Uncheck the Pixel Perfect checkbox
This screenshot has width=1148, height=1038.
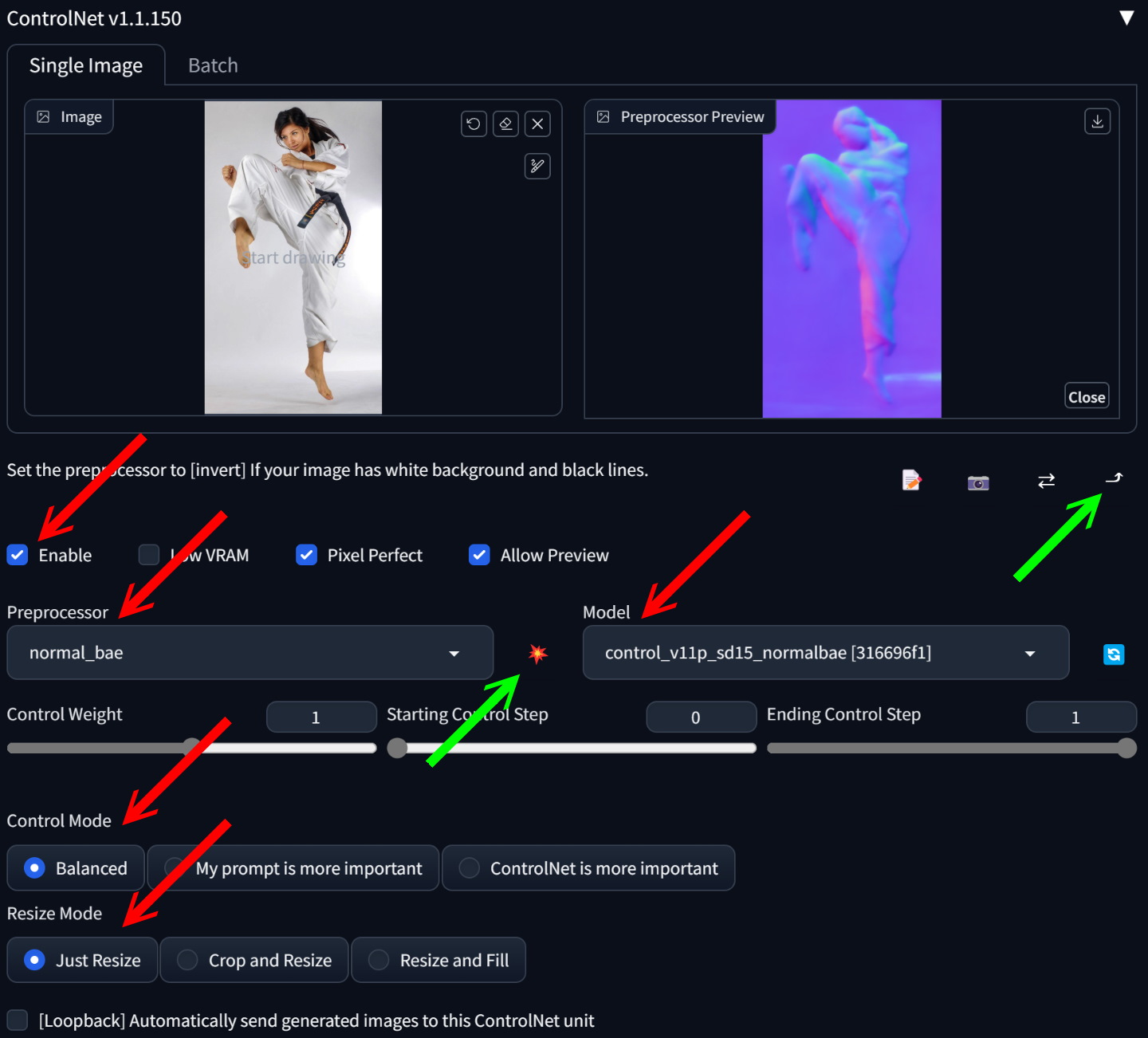click(307, 555)
